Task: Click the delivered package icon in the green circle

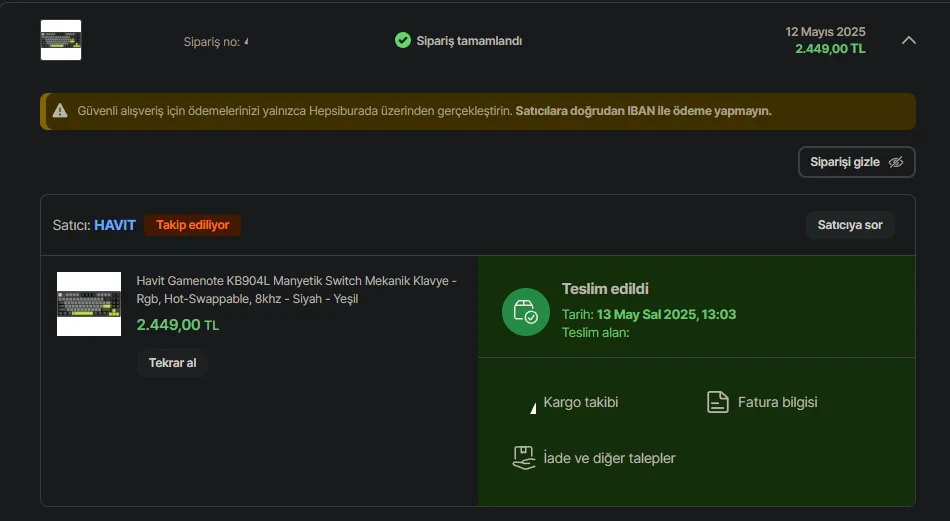Action: click(x=526, y=312)
